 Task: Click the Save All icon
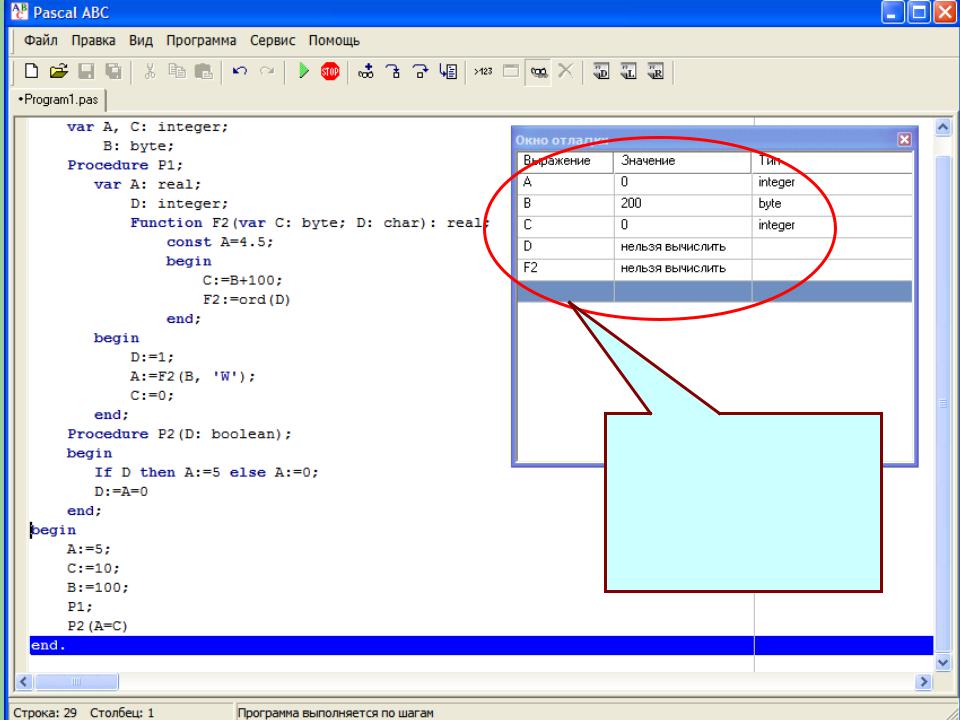click(113, 72)
